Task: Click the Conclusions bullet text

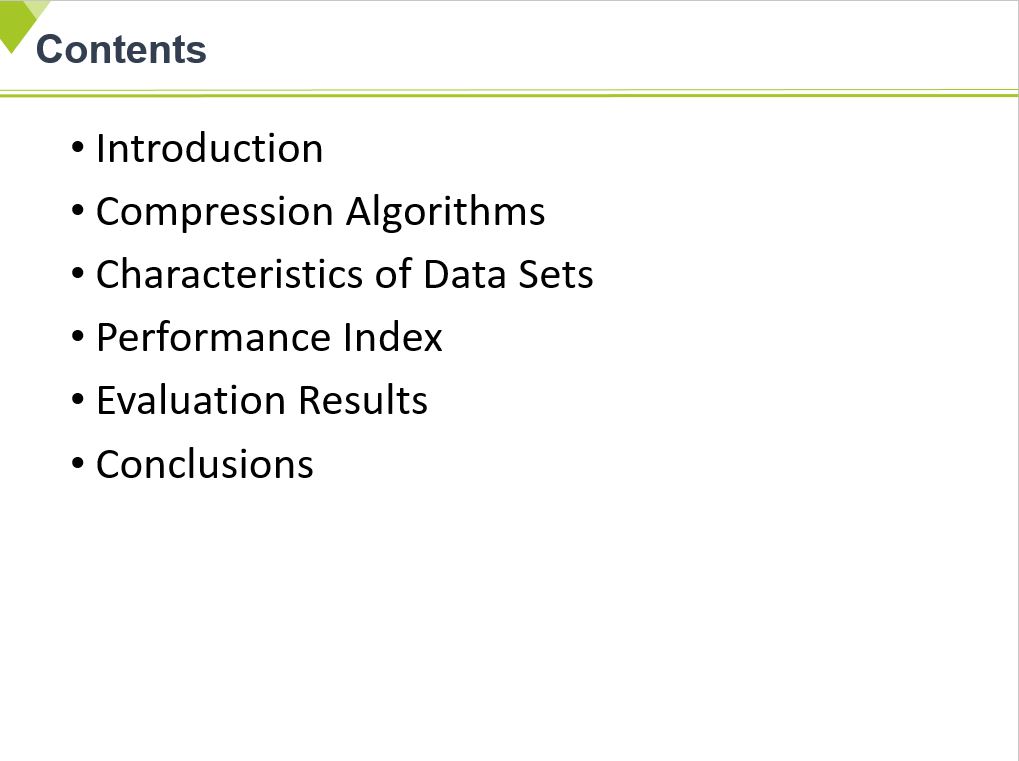Action: point(204,464)
